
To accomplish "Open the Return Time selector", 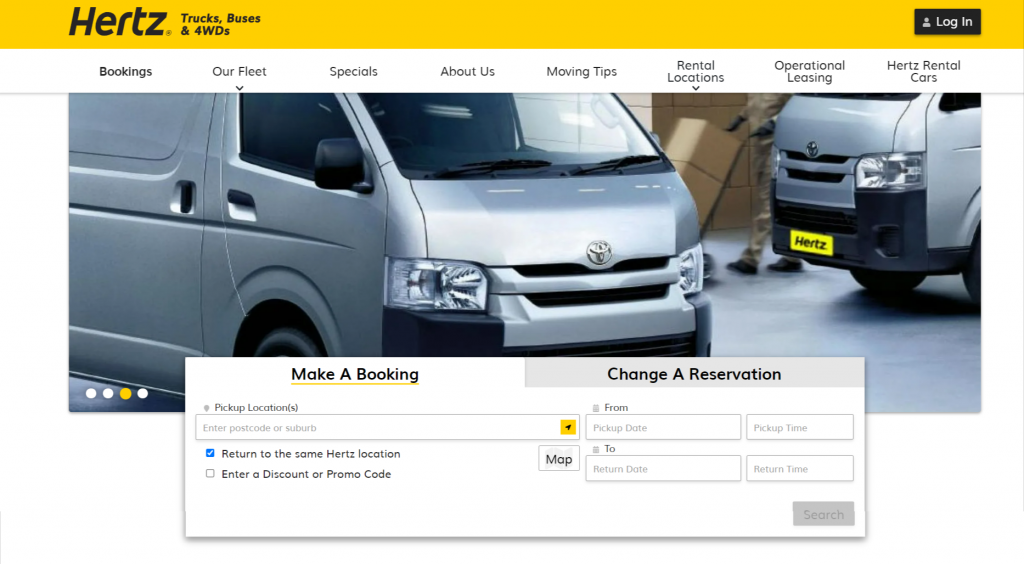I will 799,469.
